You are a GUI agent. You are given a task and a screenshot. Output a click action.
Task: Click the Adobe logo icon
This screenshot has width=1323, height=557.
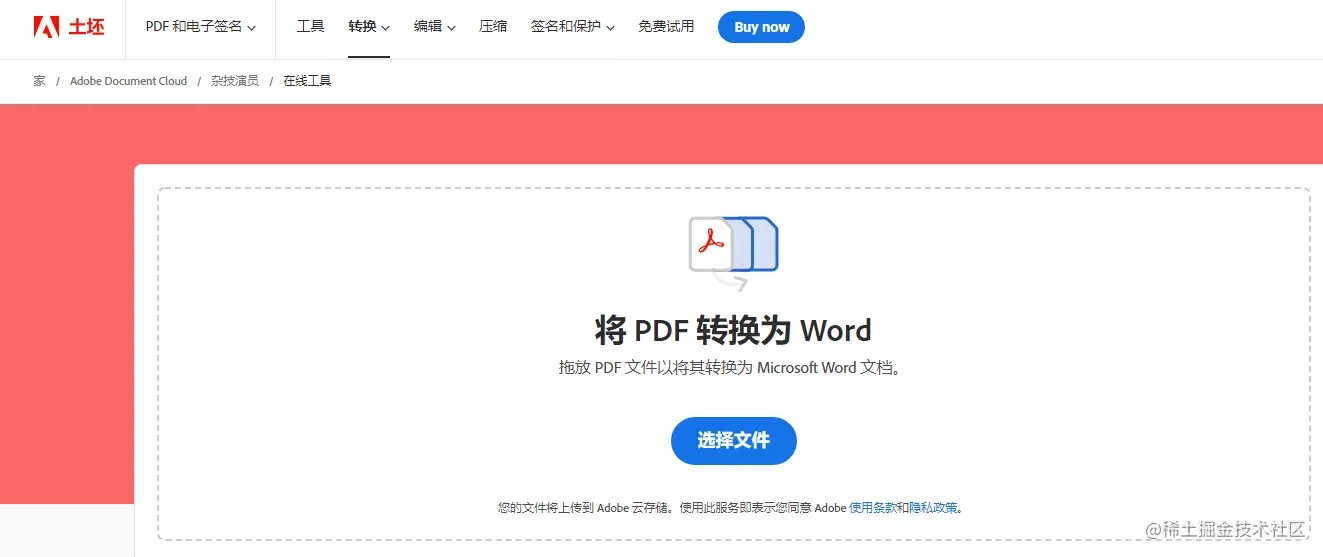46,27
